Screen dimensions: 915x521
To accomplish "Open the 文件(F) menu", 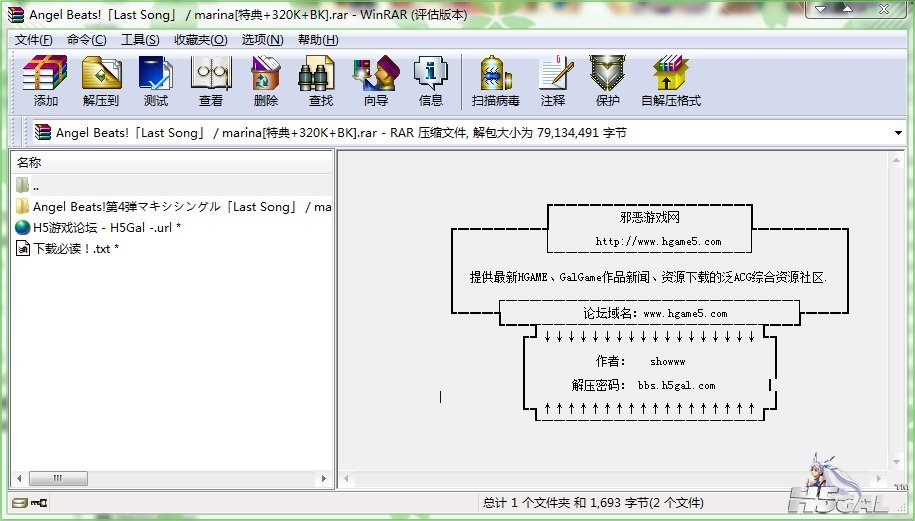I will point(33,40).
